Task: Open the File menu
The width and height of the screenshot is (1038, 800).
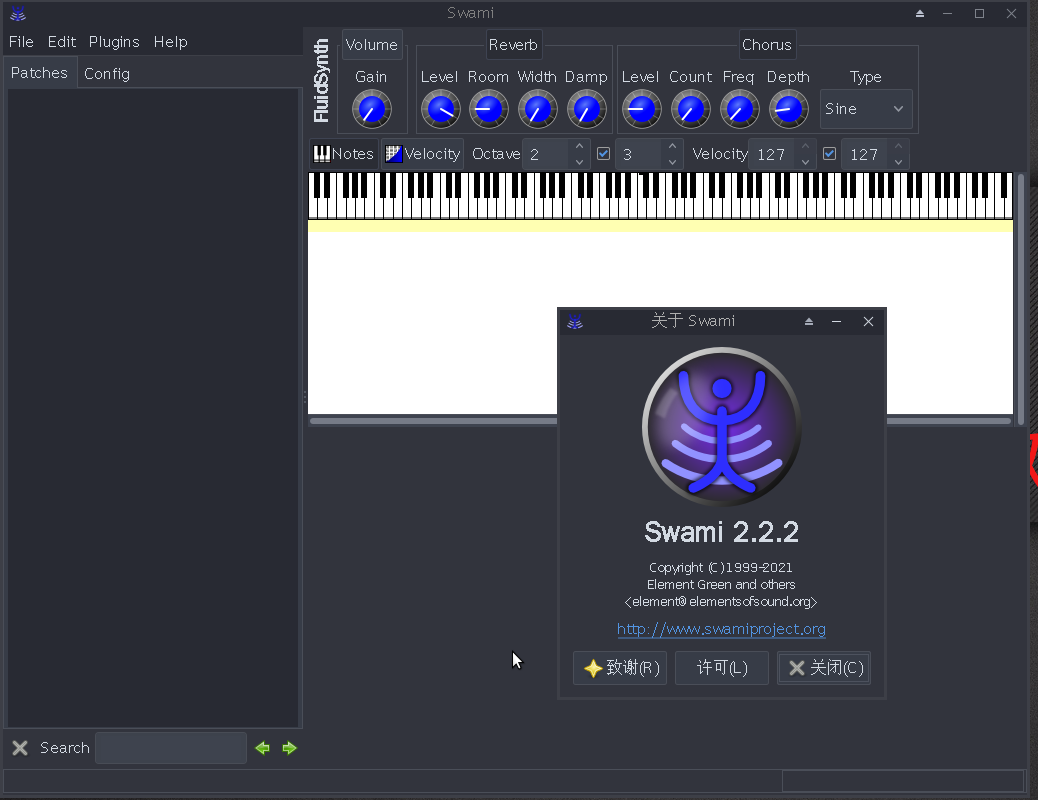Action: 21,42
